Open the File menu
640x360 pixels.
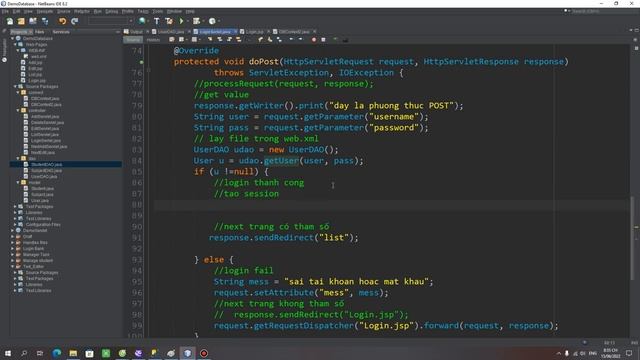click(5, 11)
